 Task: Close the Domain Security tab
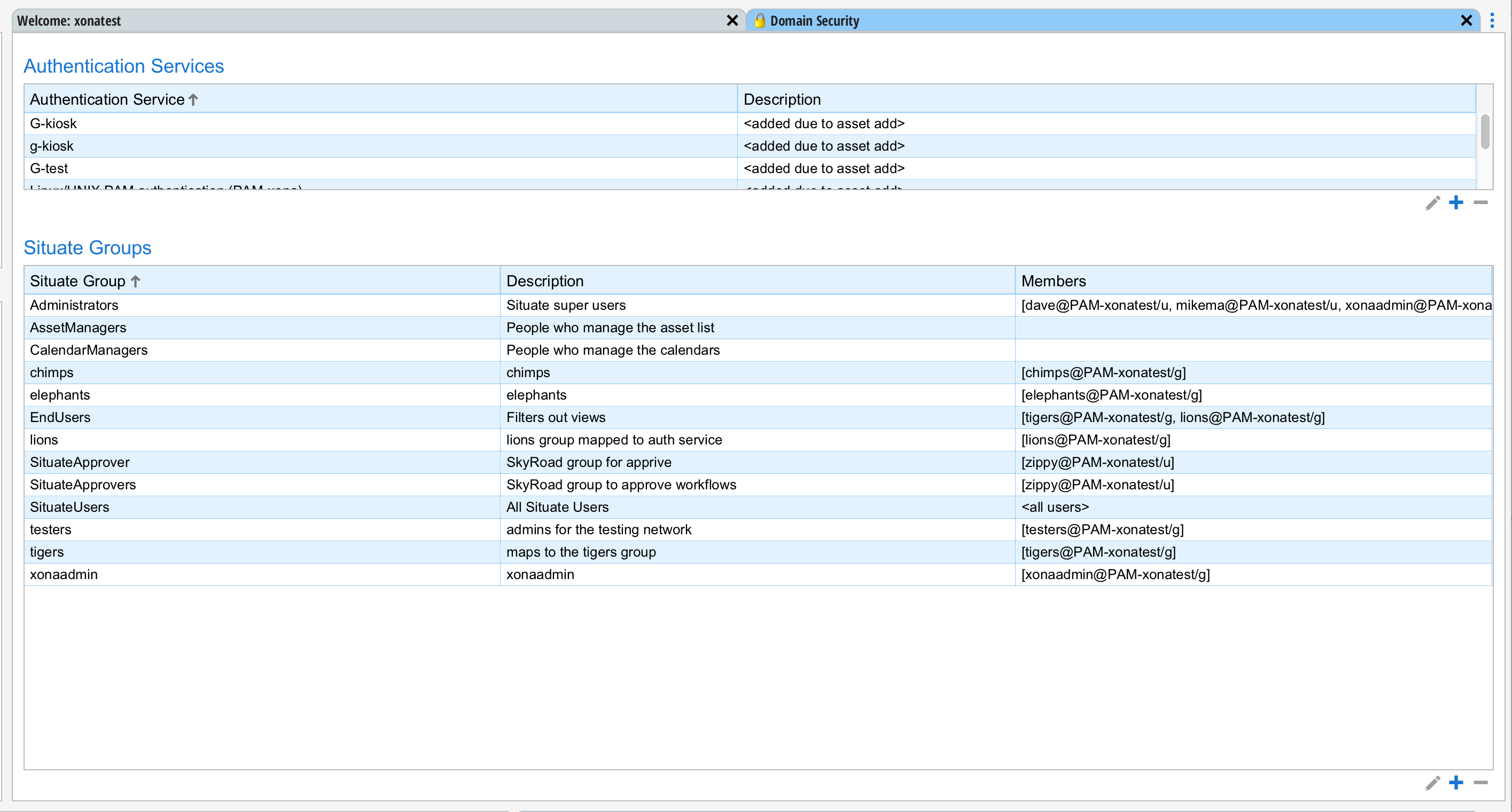tap(1466, 20)
